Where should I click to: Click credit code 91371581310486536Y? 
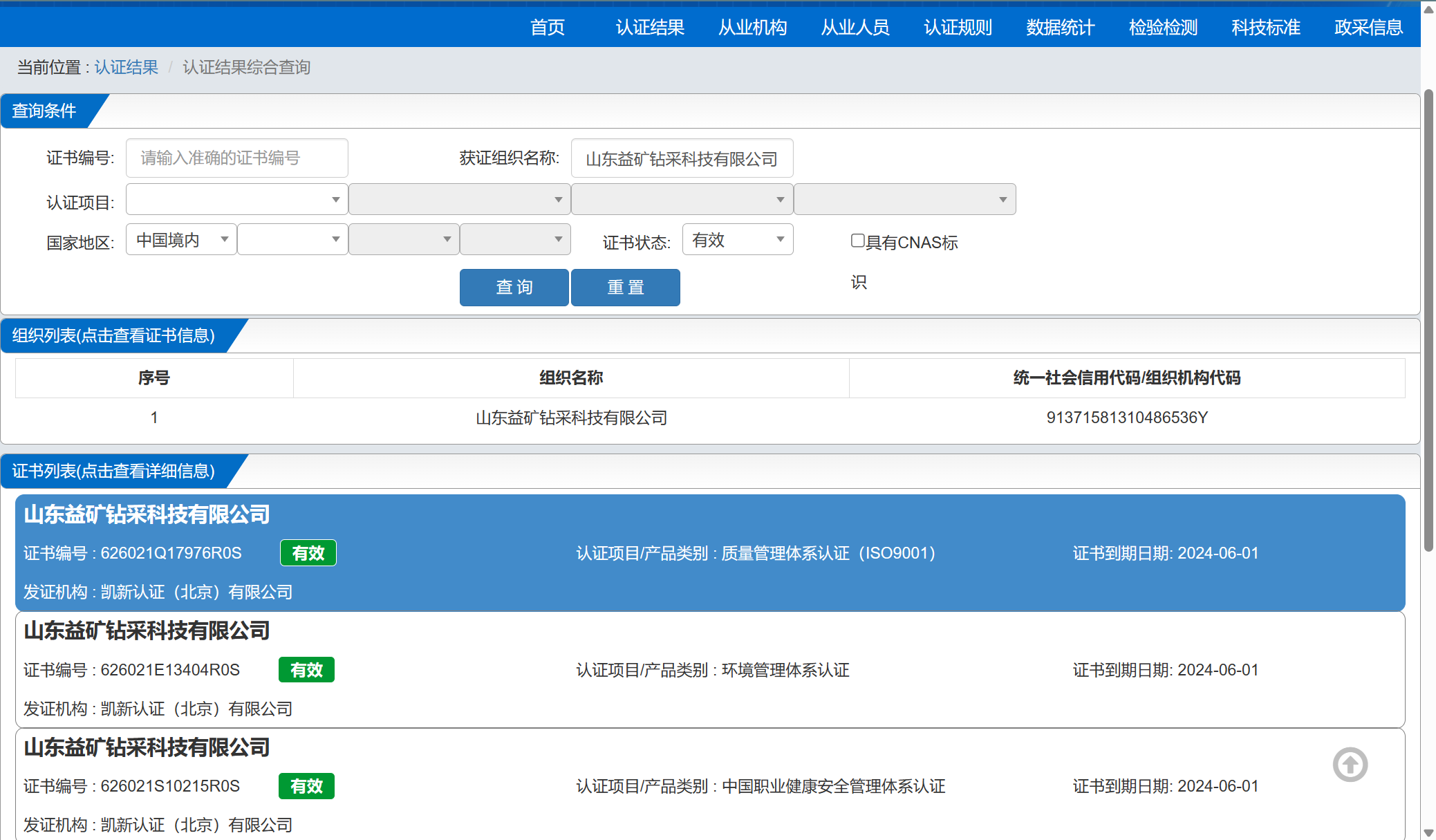click(x=1127, y=418)
